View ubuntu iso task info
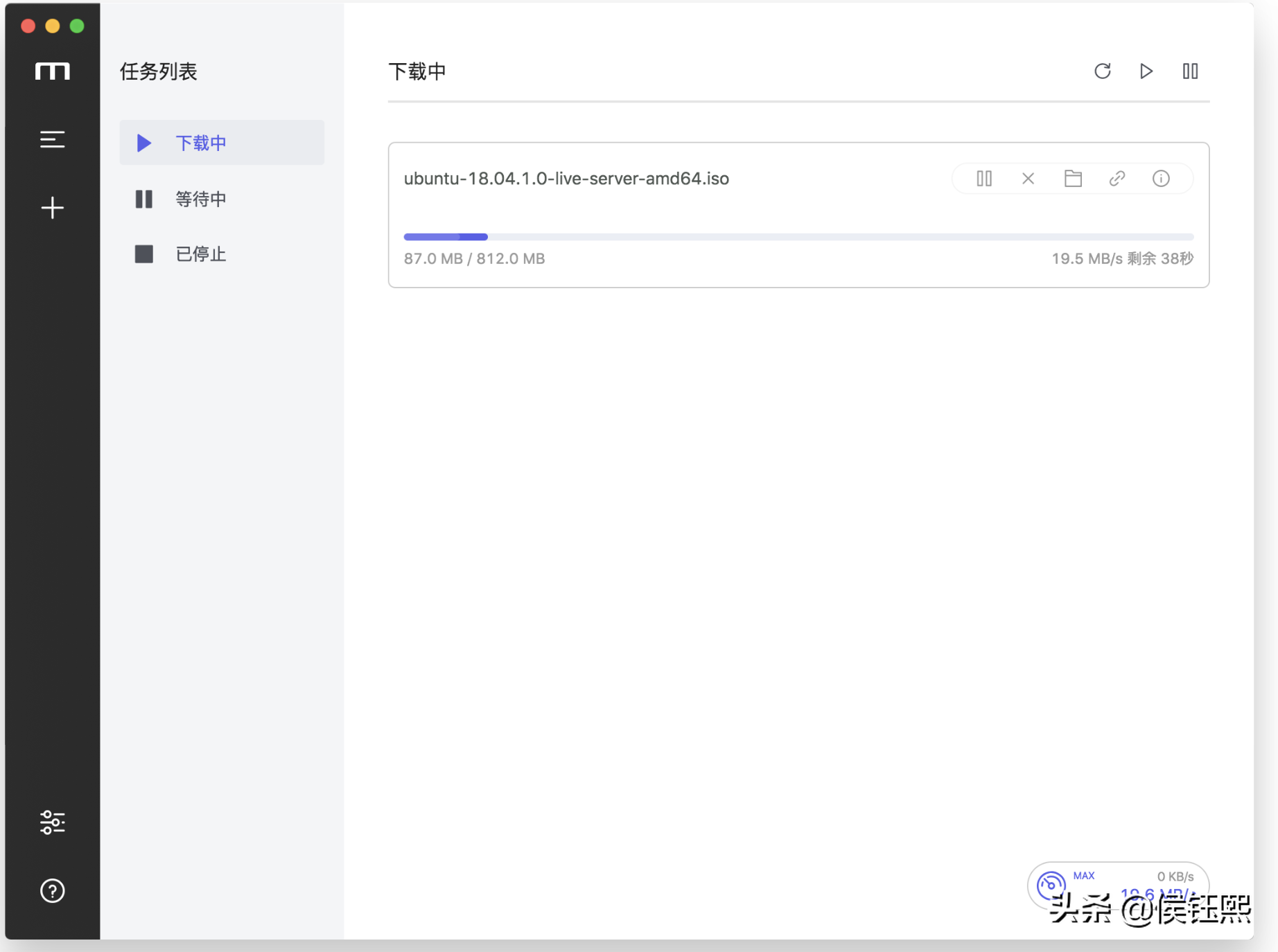The height and width of the screenshot is (952, 1278). 1162,179
